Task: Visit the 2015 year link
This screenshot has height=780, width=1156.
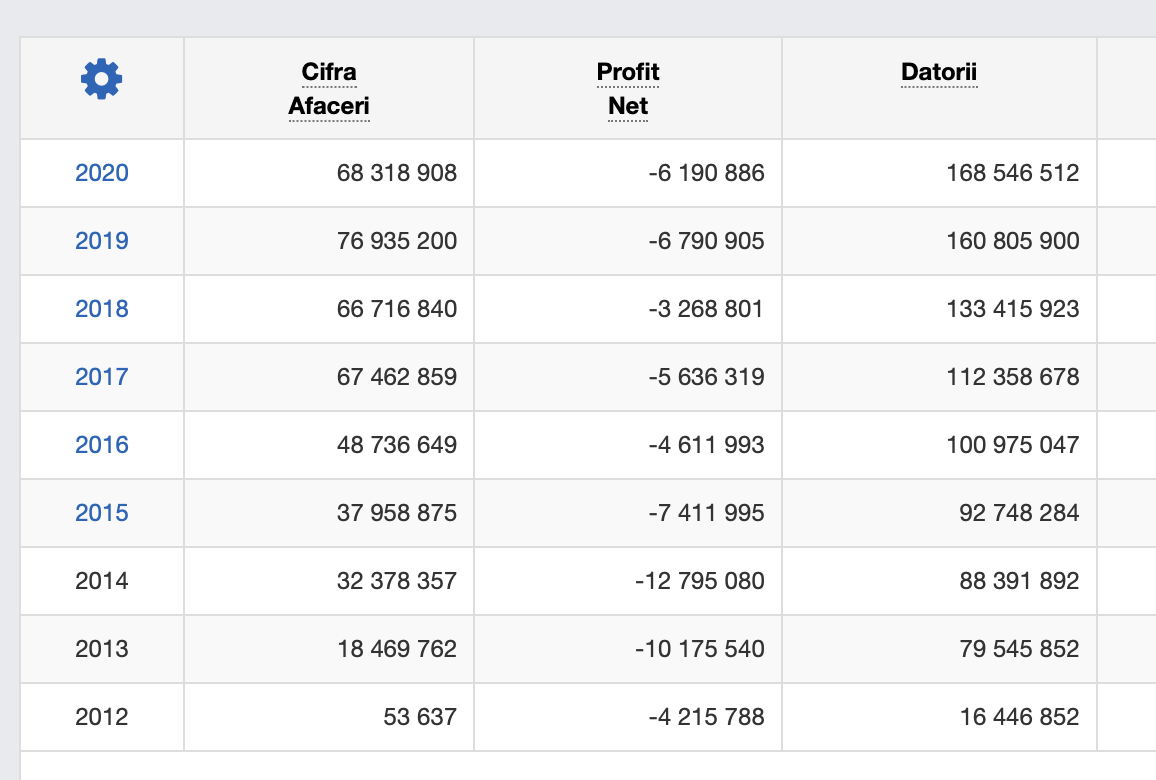Action: [x=102, y=513]
